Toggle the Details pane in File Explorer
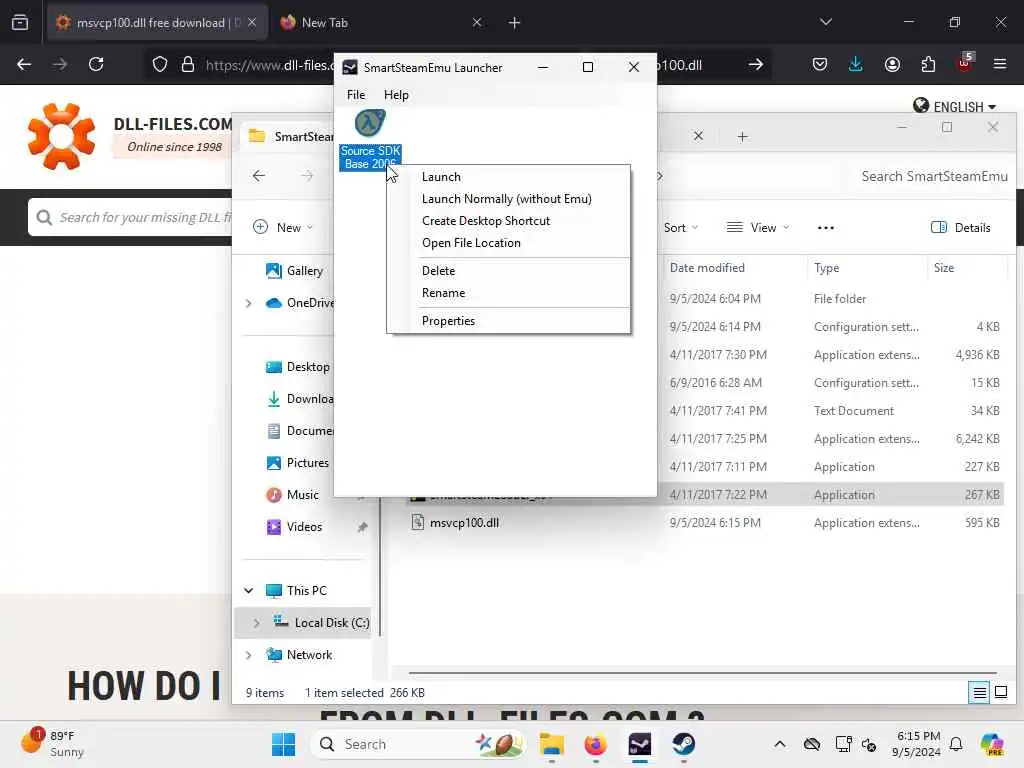 pos(961,228)
